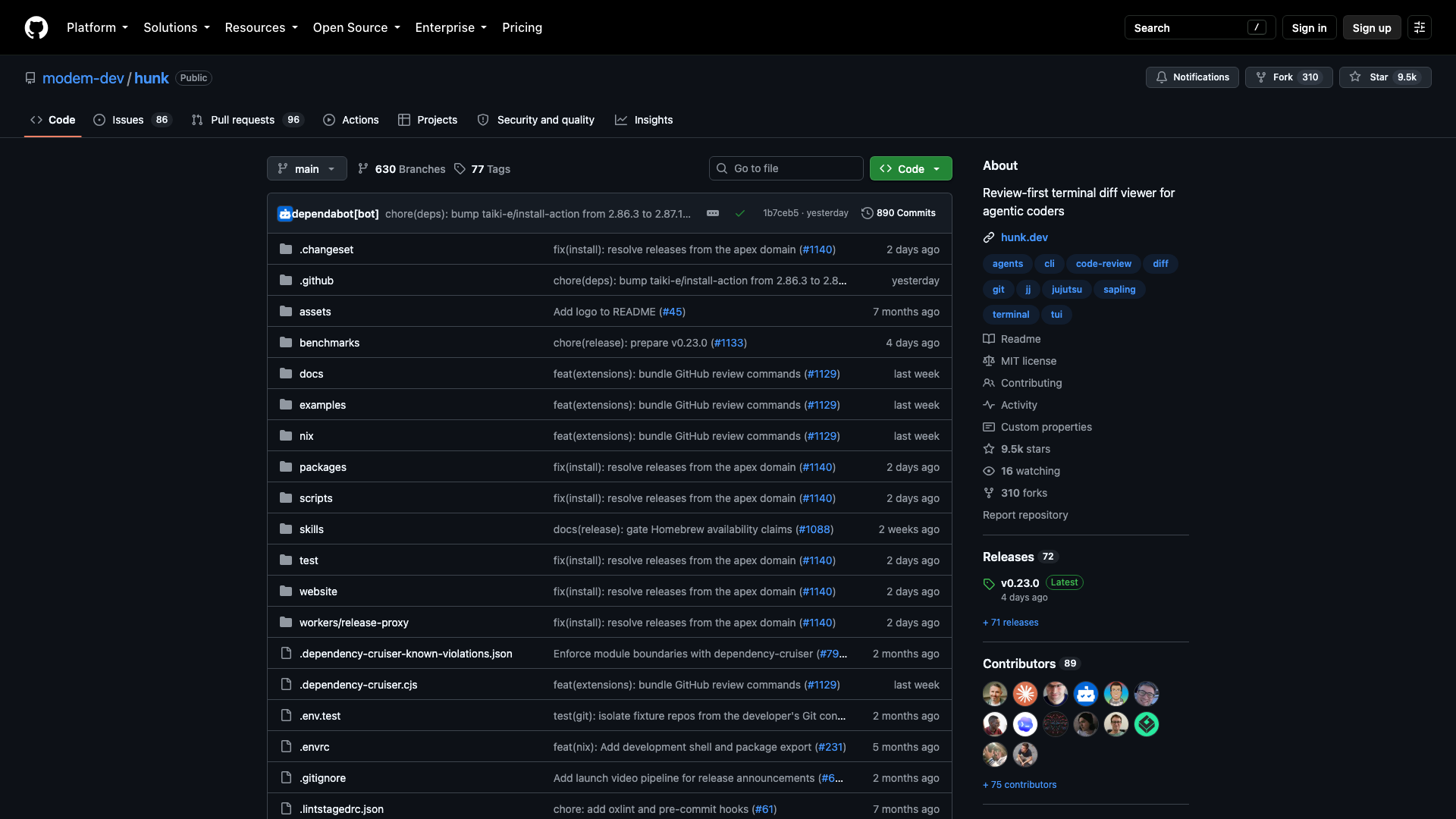1456x819 pixels.
Task: Click the Pricing link
Action: tap(522, 27)
